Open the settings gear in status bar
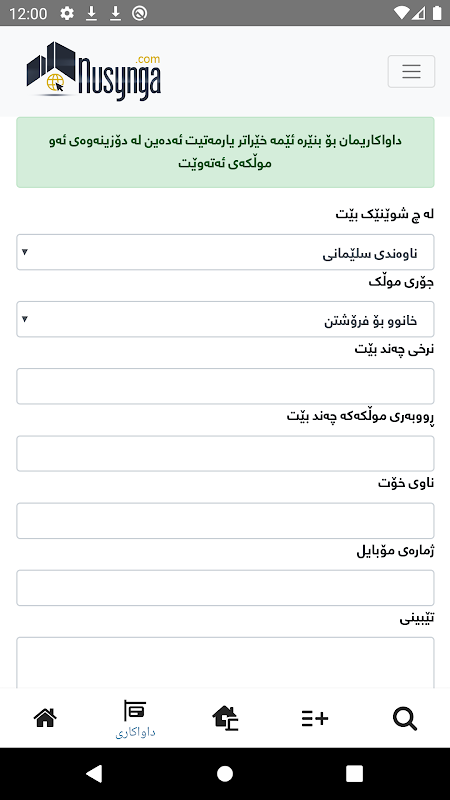The height and width of the screenshot is (800, 450). tap(67, 13)
